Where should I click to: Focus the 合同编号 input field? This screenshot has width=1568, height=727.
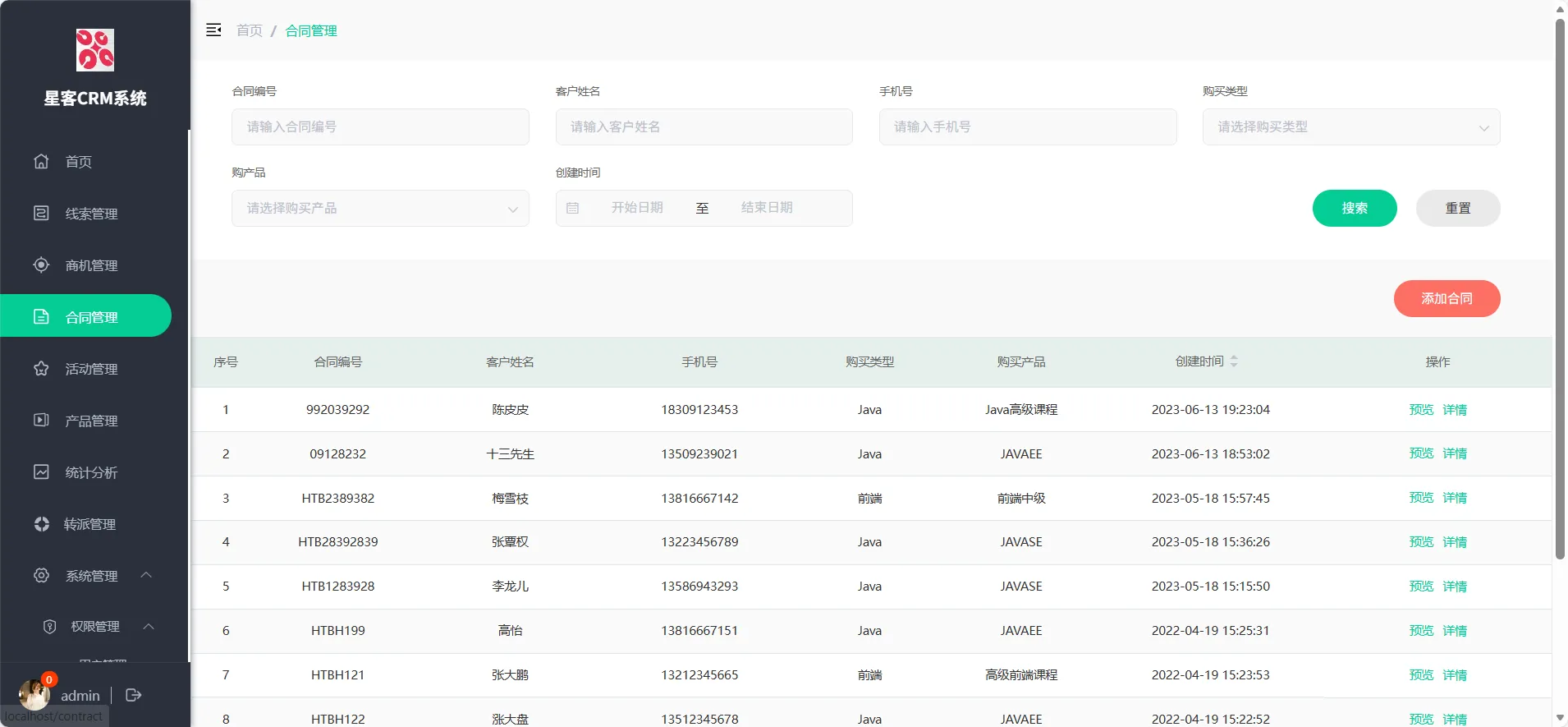coord(380,127)
